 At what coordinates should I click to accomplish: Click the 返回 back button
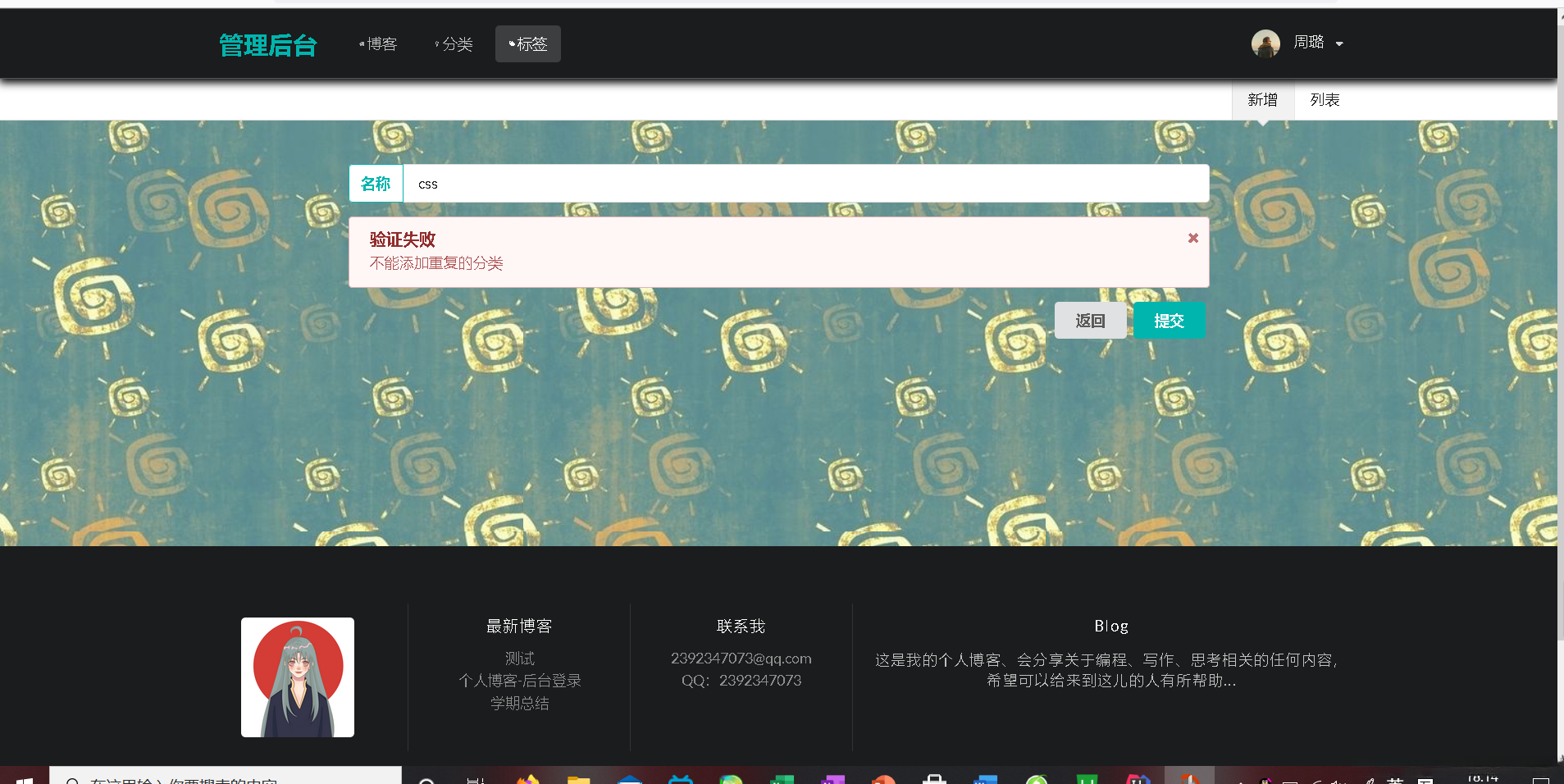point(1090,320)
